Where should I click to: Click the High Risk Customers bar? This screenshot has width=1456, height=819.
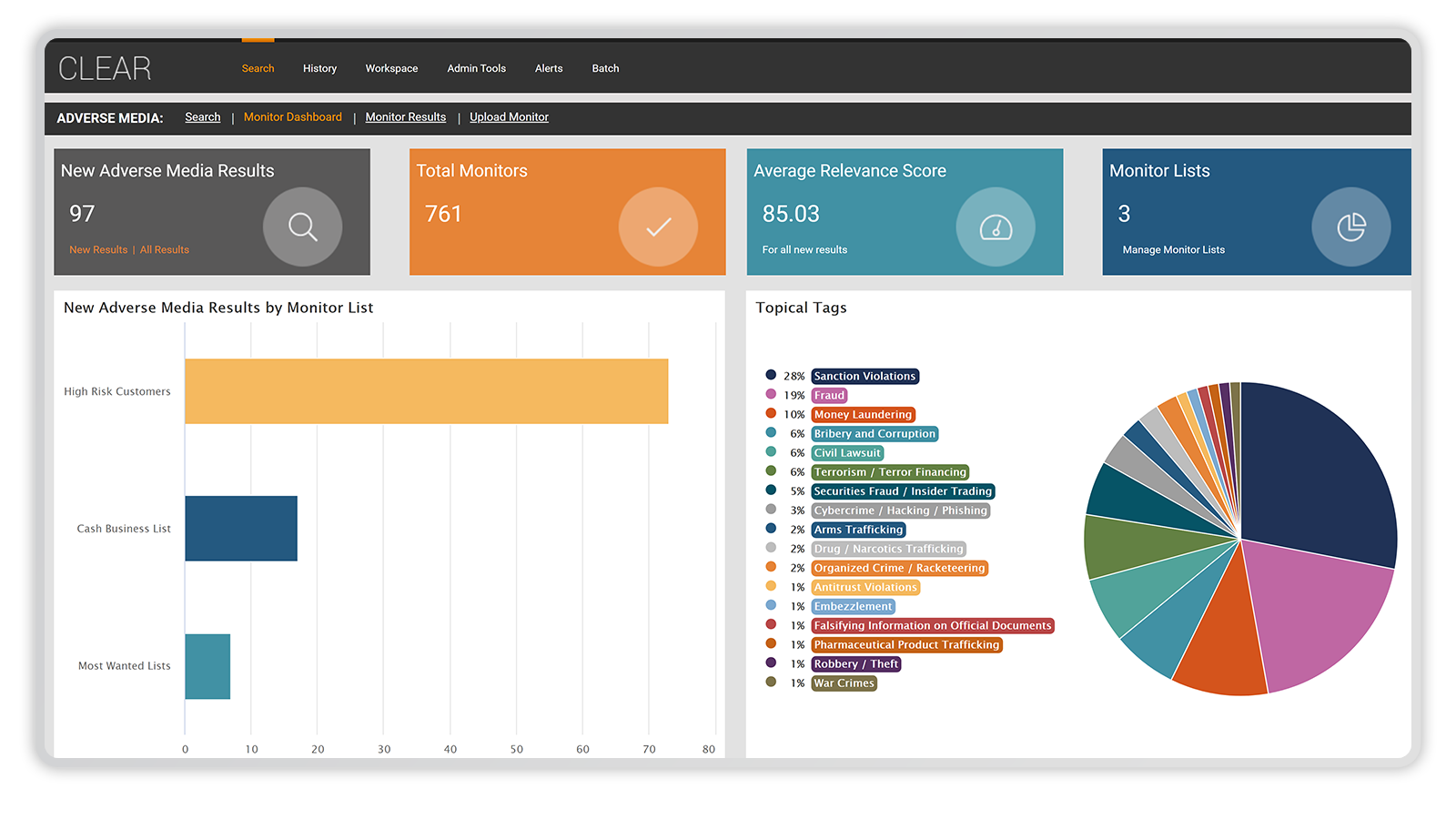426,391
